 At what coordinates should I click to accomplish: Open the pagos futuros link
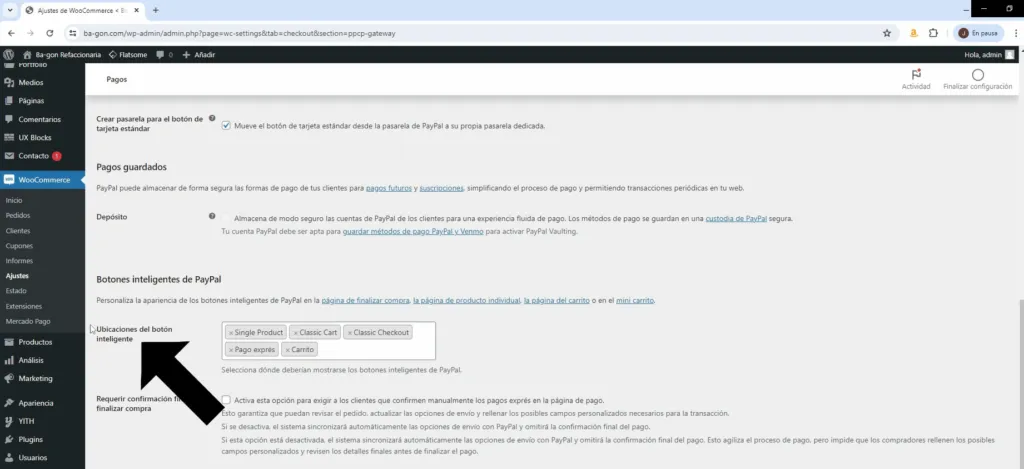pos(389,188)
